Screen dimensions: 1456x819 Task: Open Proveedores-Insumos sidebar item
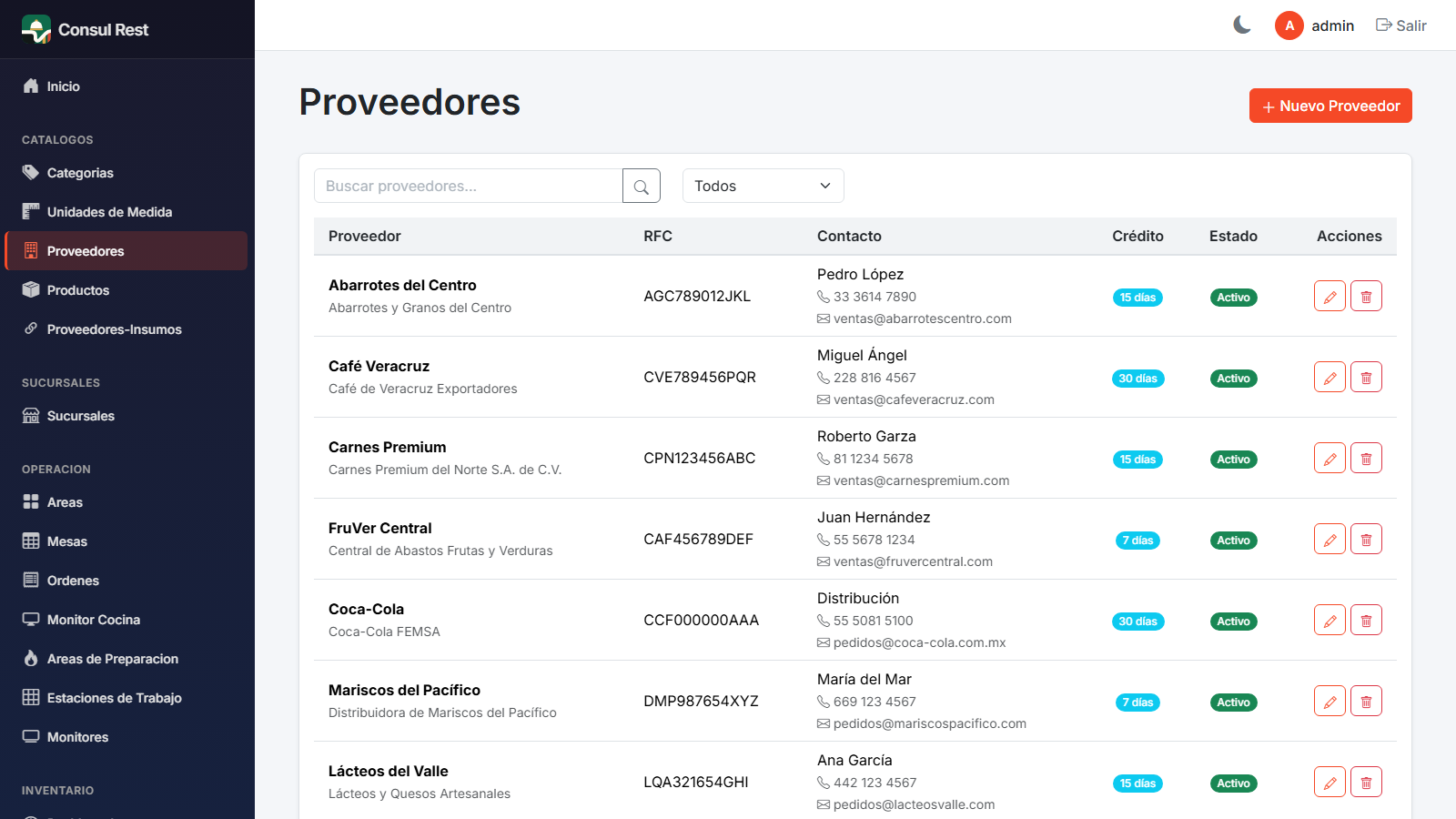pos(127,329)
